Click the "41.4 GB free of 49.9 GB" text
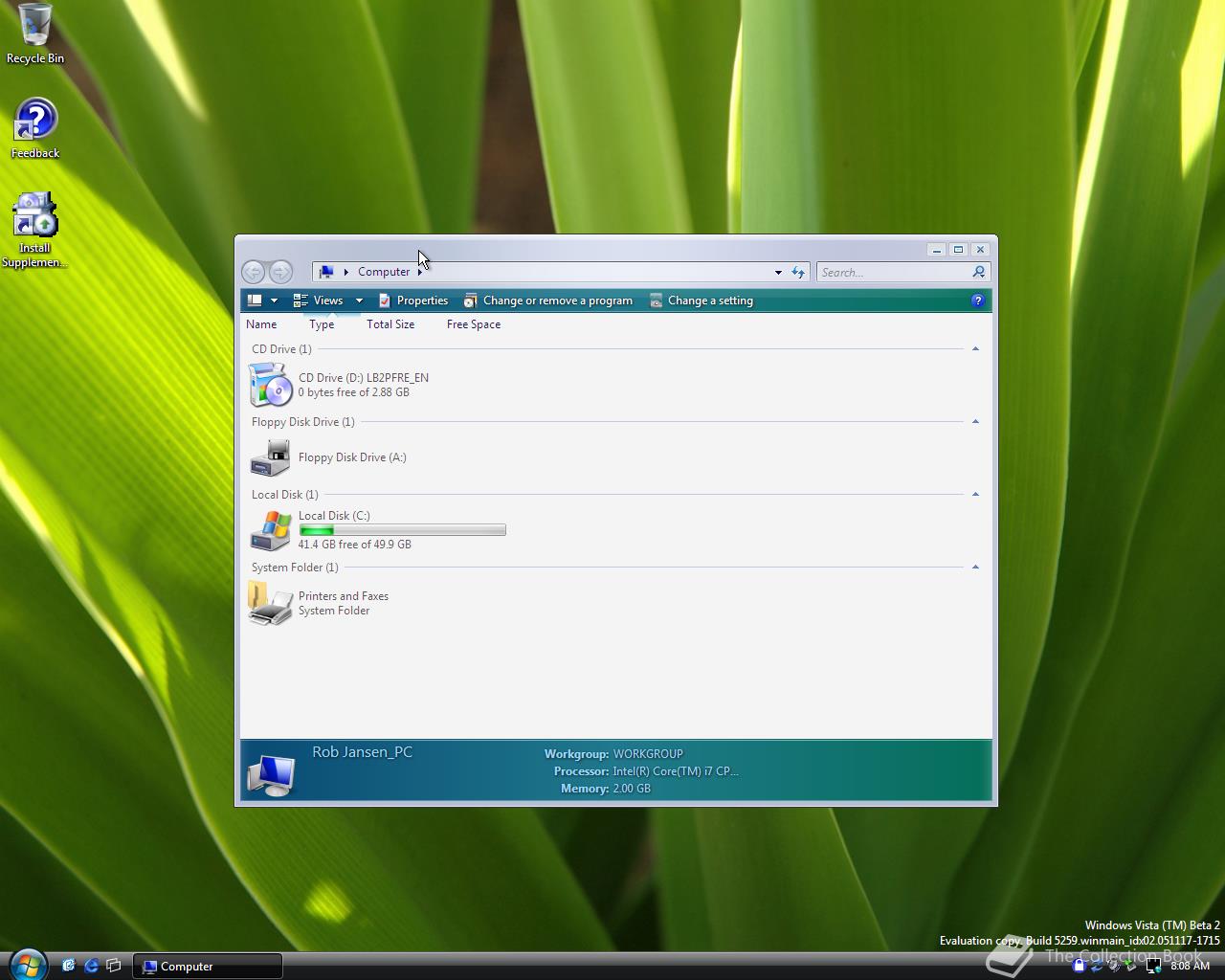Screen dimensions: 1225x980 [x=355, y=545]
